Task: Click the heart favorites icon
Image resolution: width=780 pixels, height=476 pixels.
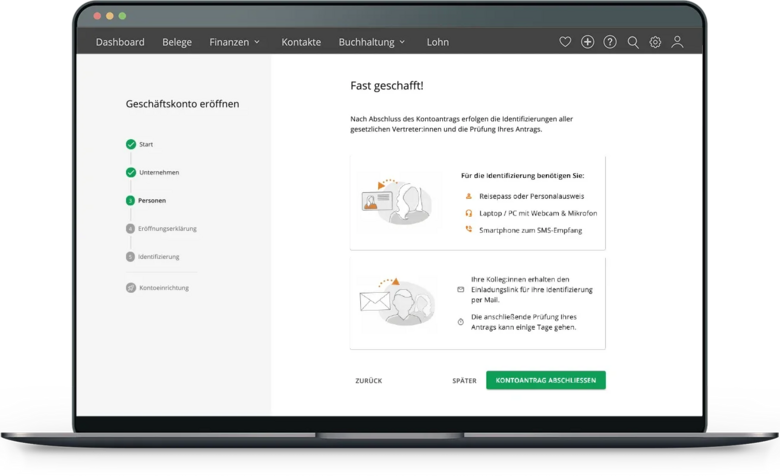Action: (565, 42)
